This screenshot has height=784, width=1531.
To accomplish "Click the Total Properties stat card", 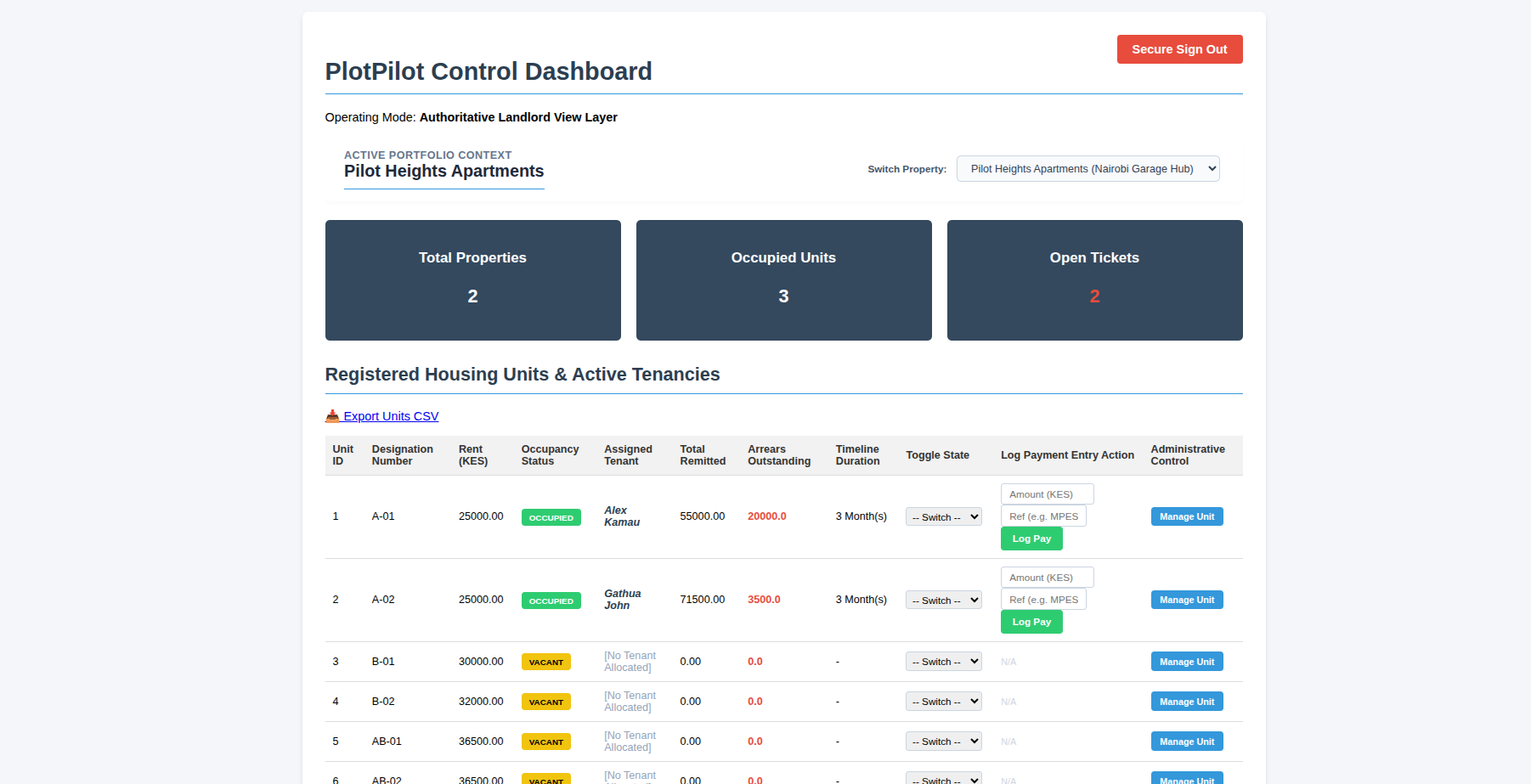I will point(473,280).
